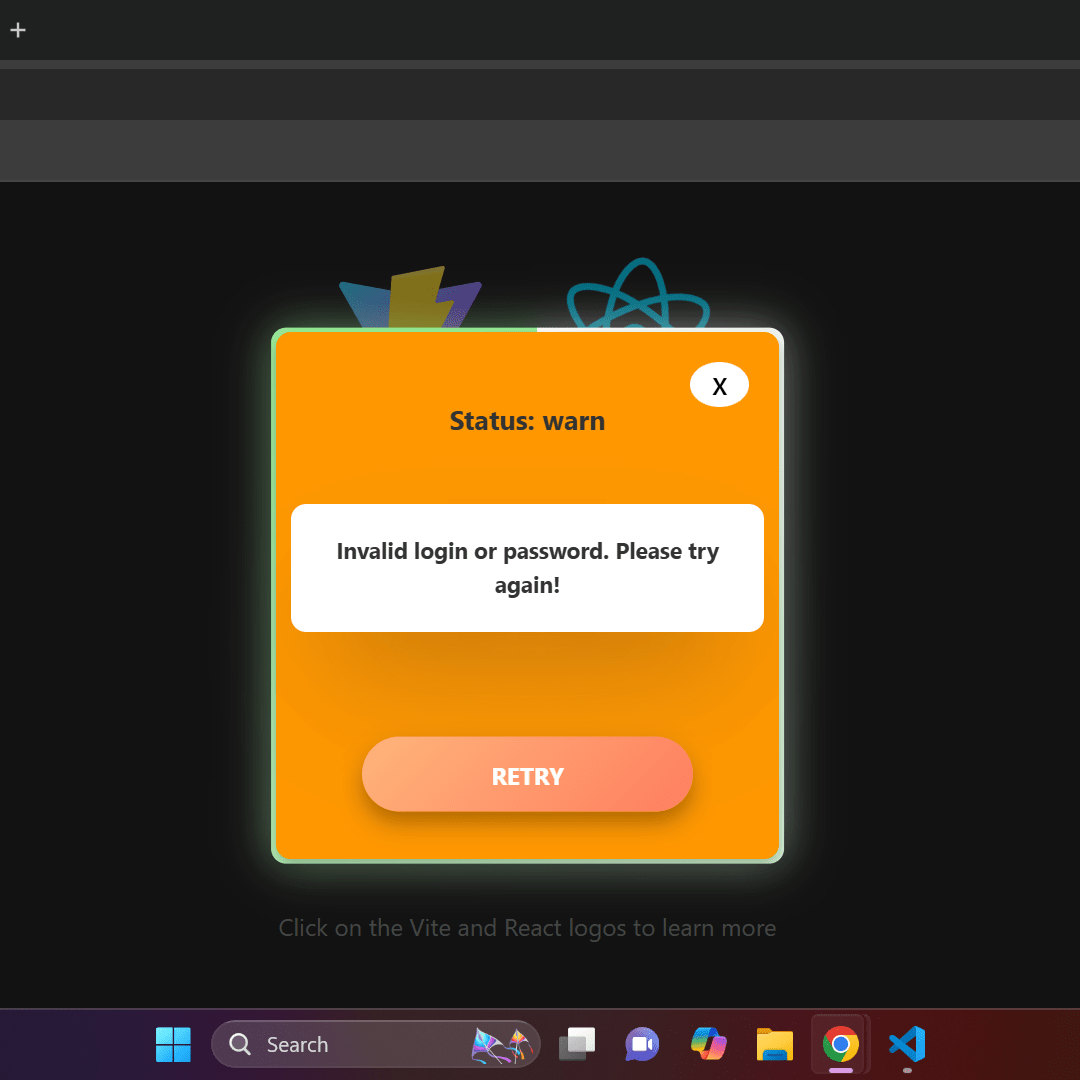Click the Status: warn heading
Screen dimensions: 1080x1080
527,421
